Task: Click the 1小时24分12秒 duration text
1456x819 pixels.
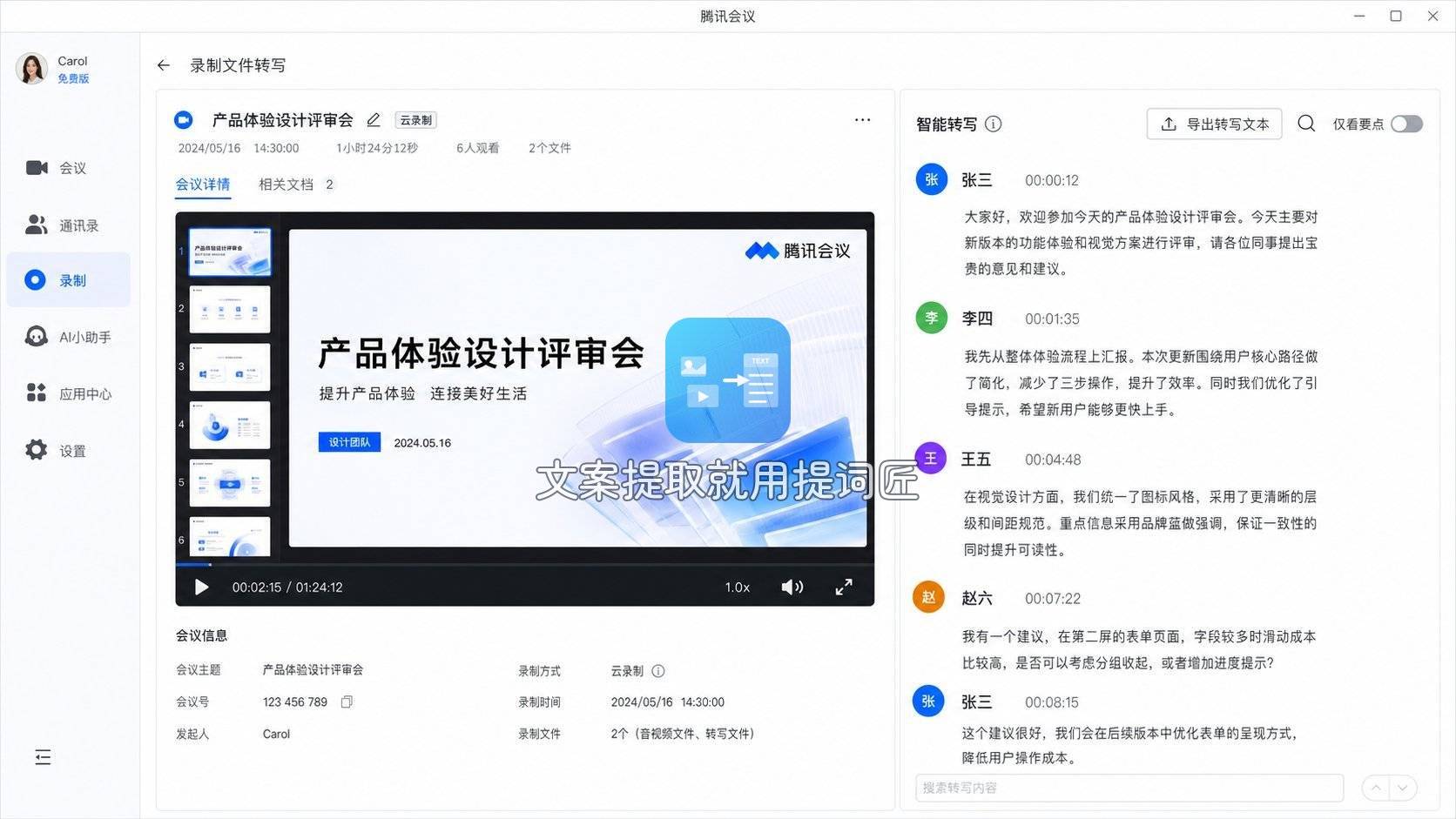Action: pyautogui.click(x=377, y=148)
